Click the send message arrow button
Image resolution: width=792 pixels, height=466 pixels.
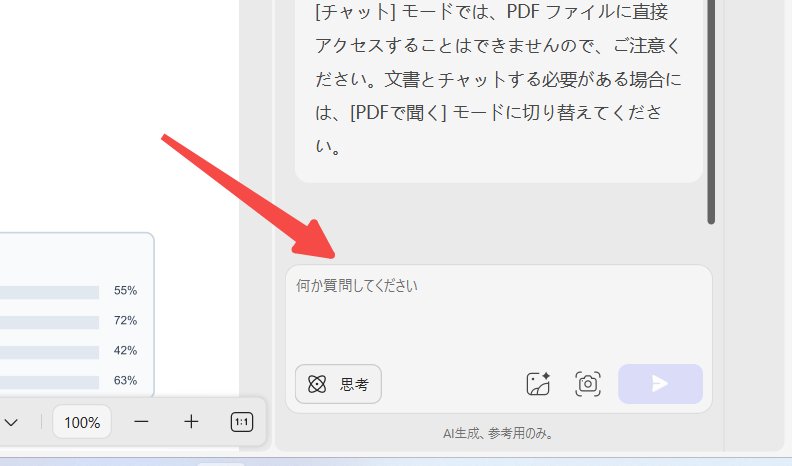pos(660,384)
